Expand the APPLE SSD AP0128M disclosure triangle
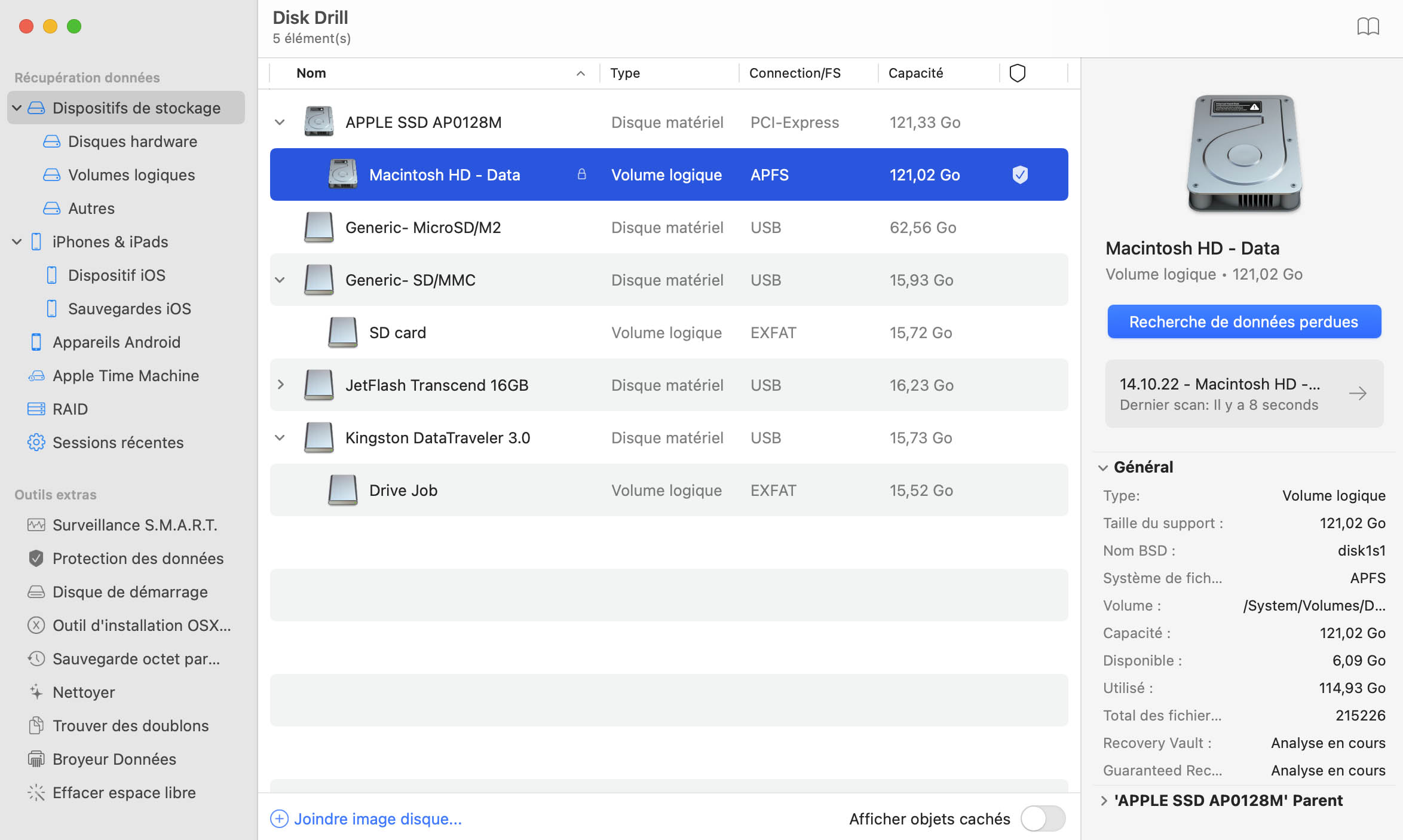The image size is (1403, 840). pos(281,122)
